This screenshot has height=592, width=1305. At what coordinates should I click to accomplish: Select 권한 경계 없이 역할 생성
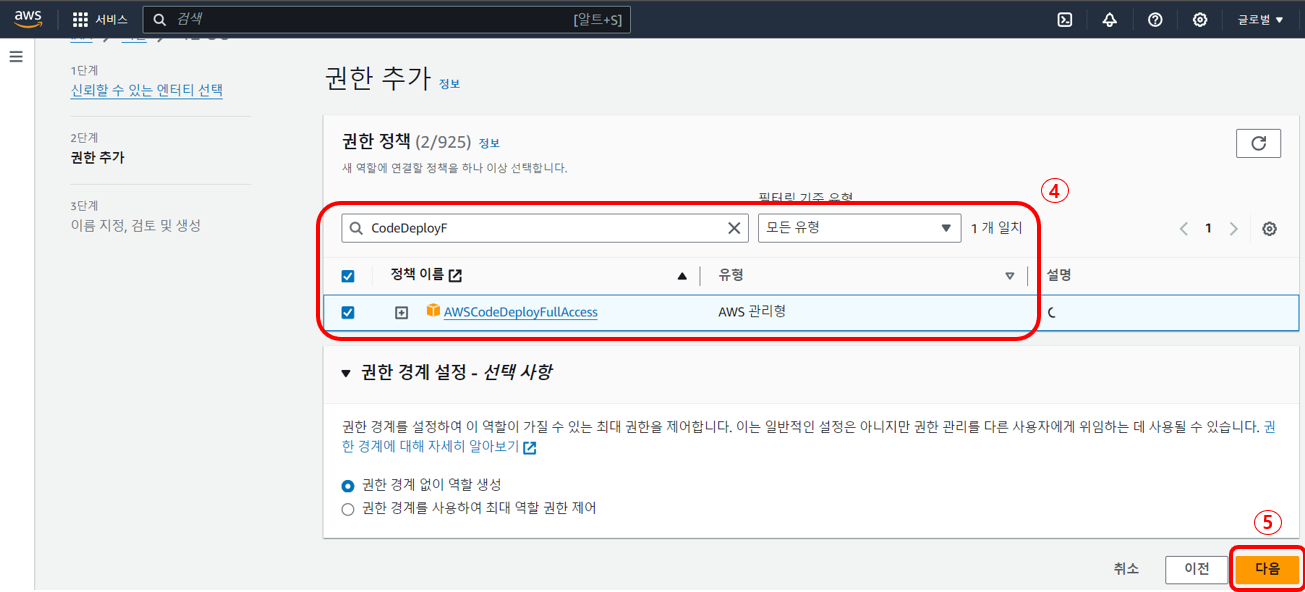(x=348, y=485)
